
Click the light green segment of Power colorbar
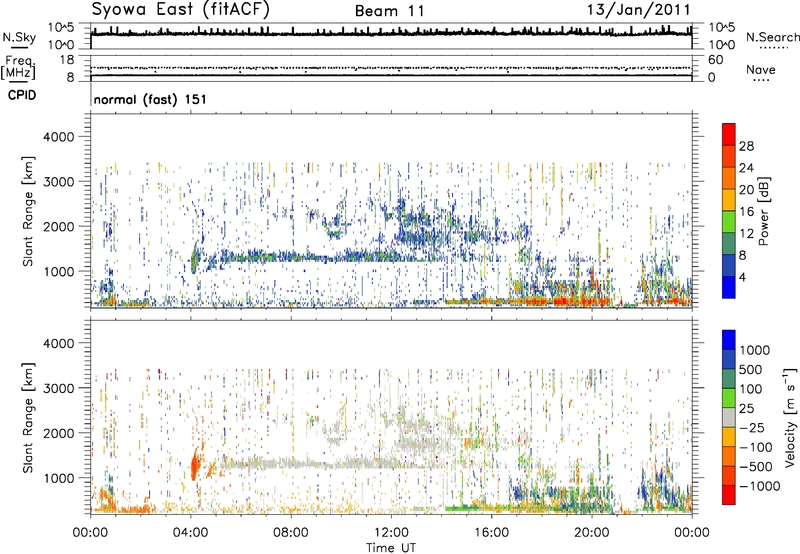[729, 222]
